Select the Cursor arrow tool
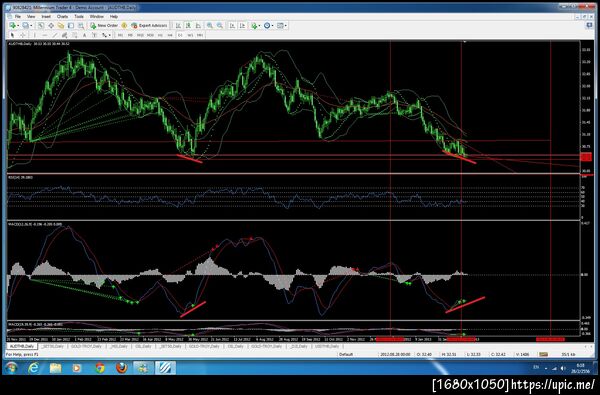Image resolution: width=600 pixels, height=395 pixels. click(12, 35)
